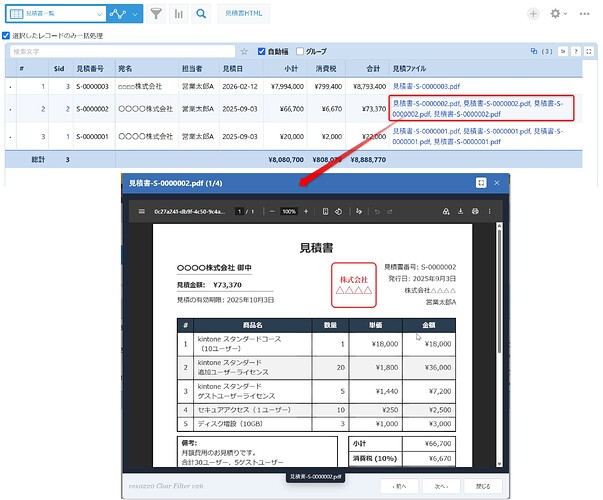Open the app settings gear menu

coord(558,14)
